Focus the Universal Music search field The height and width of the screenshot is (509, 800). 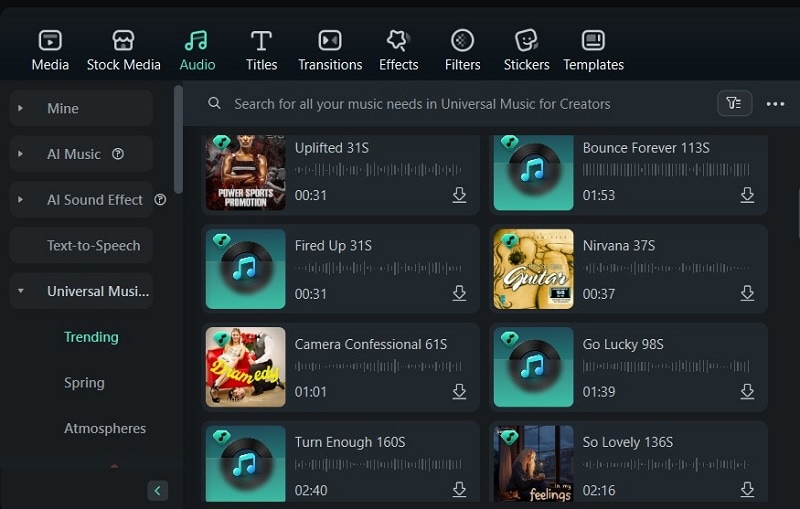tap(422, 104)
